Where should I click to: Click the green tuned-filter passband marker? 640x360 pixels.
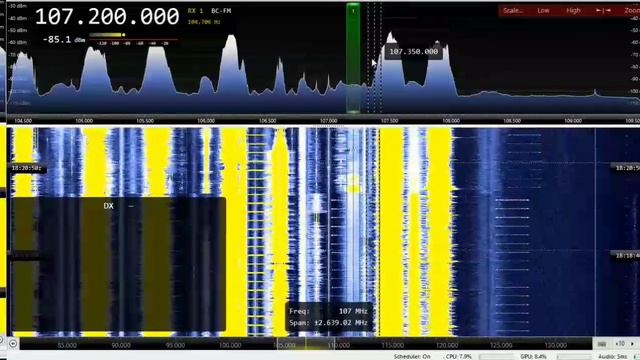[353, 58]
